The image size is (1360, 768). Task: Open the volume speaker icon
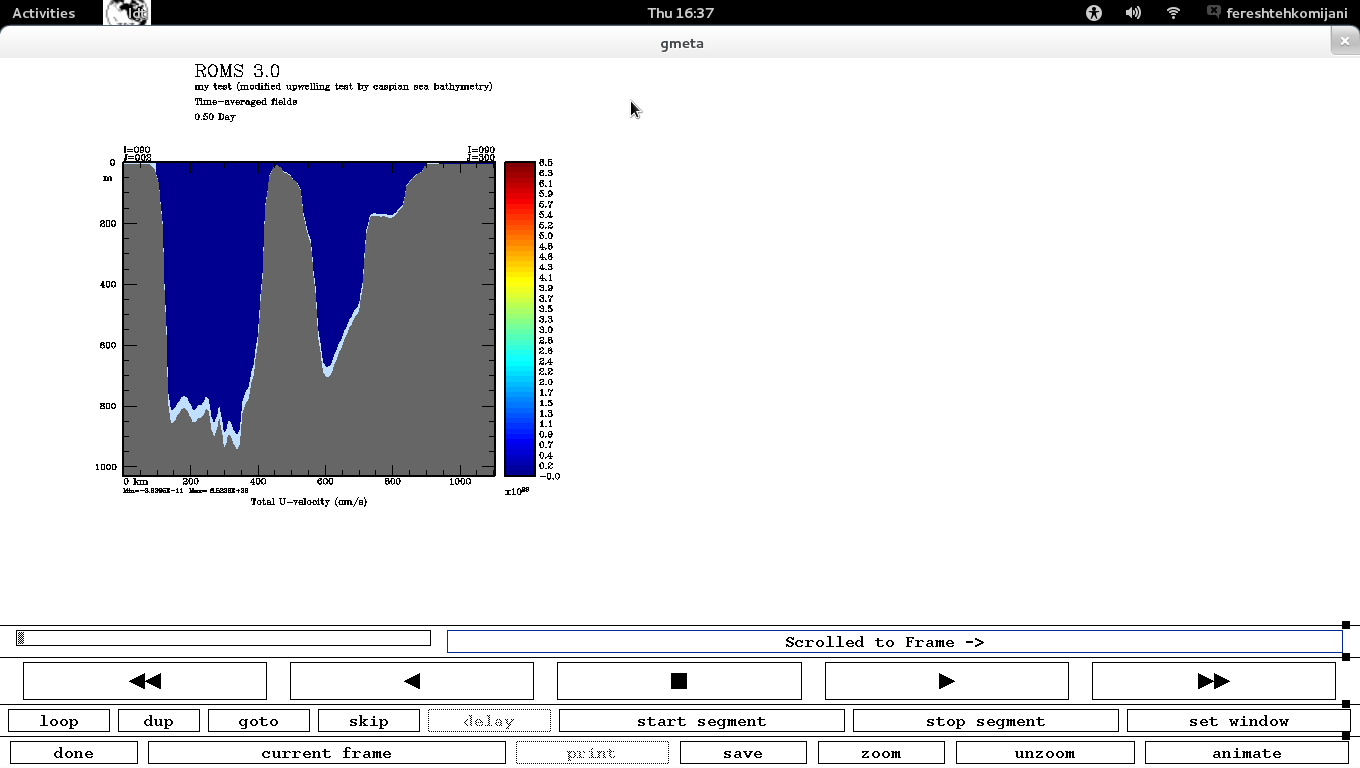(1133, 13)
